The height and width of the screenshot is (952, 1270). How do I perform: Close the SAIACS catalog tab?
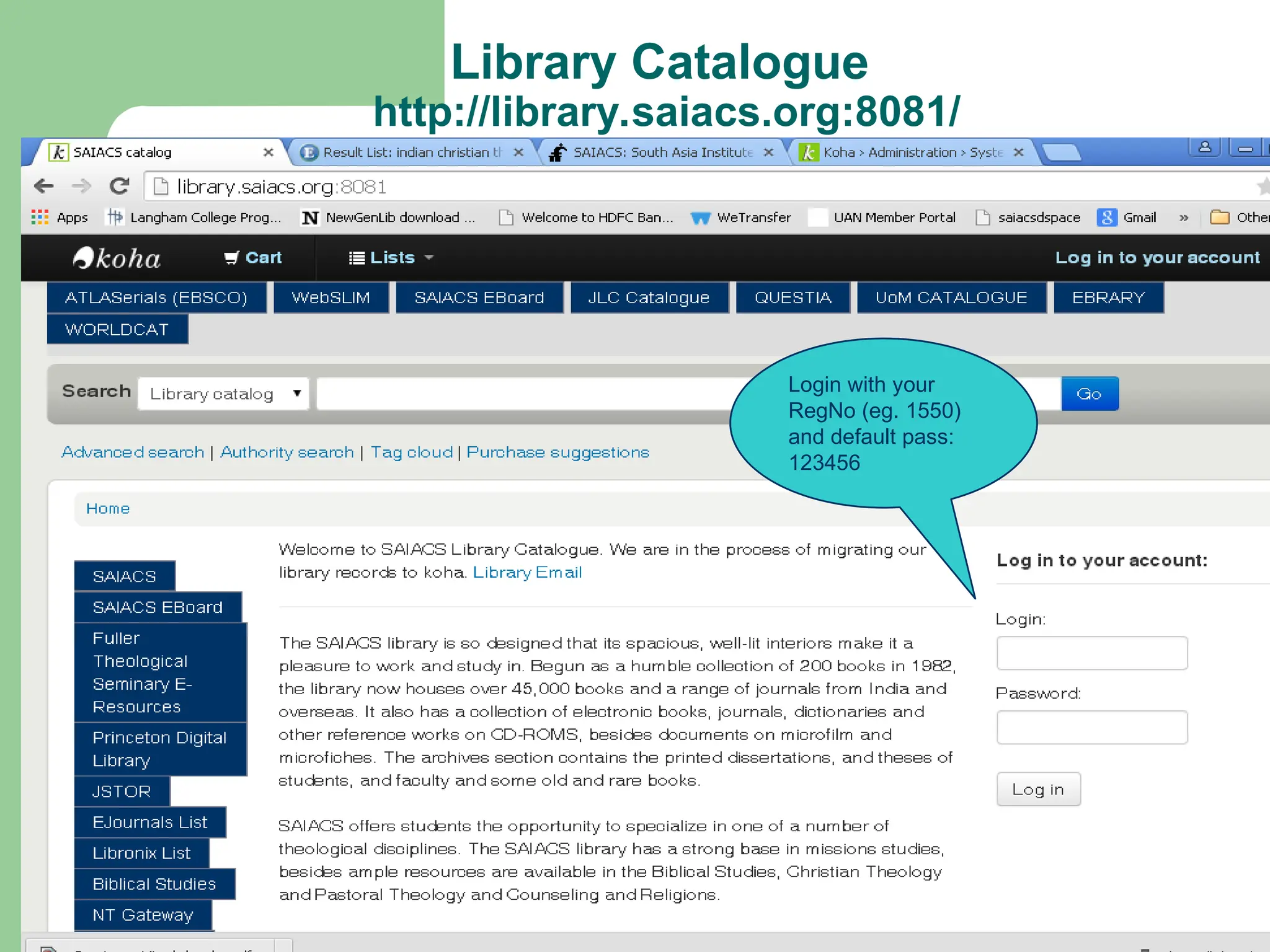click(x=268, y=152)
